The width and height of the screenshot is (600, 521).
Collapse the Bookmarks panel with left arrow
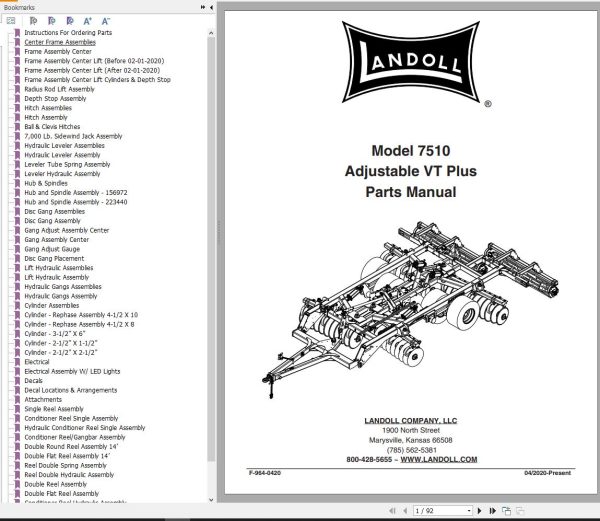coord(211,7)
